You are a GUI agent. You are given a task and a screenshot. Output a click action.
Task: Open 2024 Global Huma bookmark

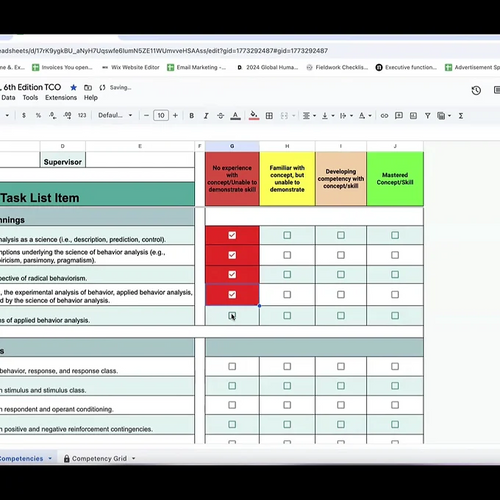(x=267, y=67)
